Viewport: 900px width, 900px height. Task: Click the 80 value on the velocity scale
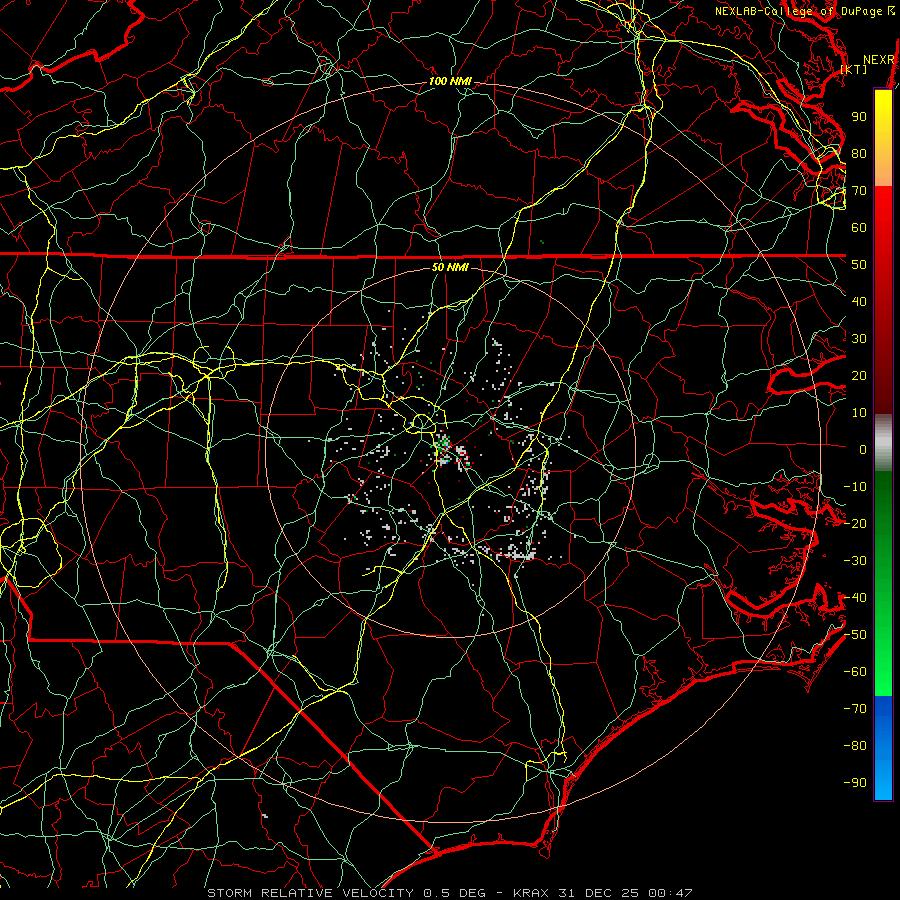(859, 153)
